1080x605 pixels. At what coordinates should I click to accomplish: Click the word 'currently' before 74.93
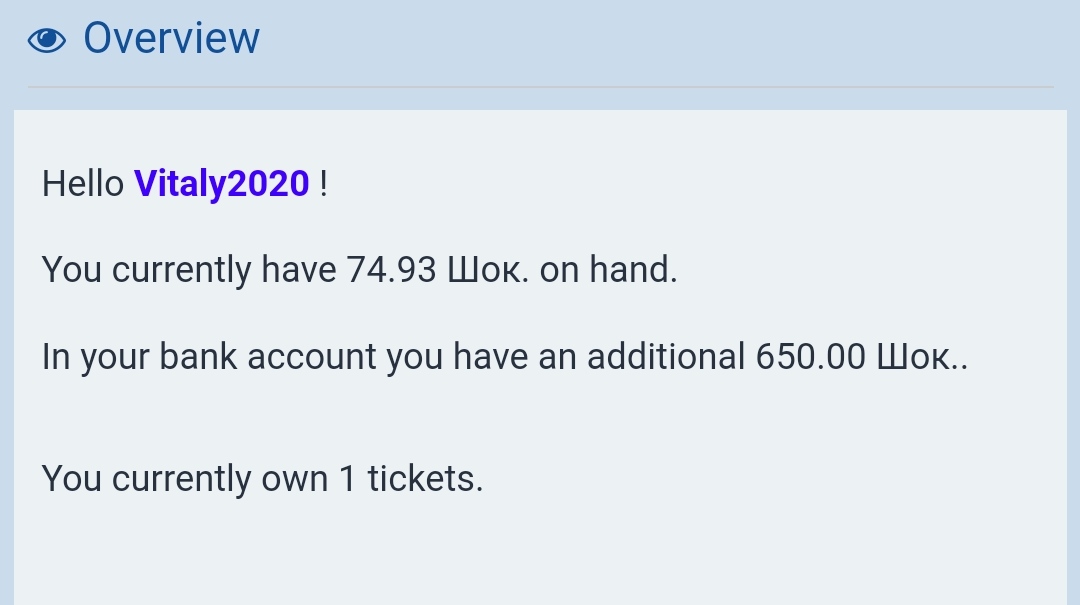click(181, 271)
